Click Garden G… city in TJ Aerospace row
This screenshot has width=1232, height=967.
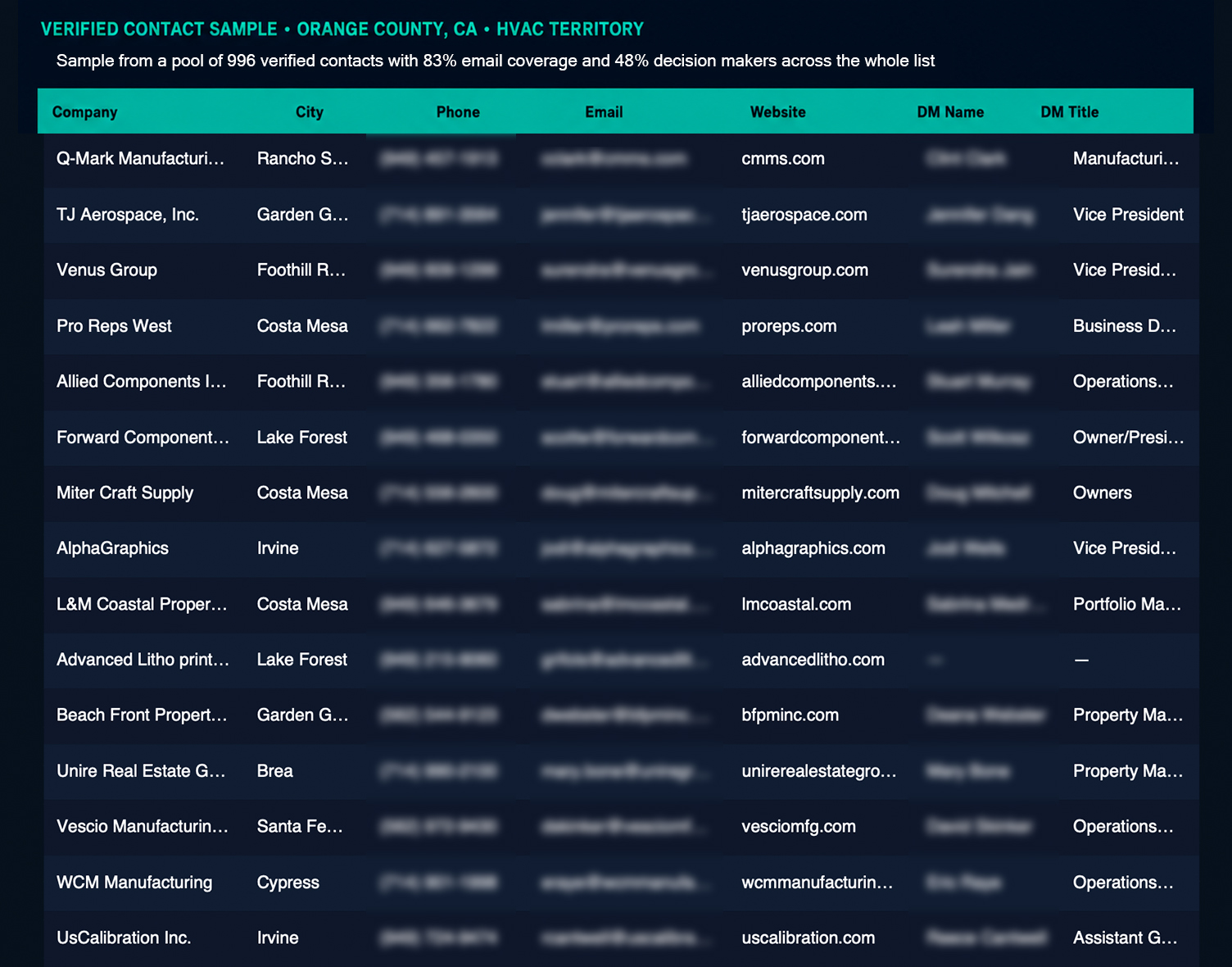[303, 215]
